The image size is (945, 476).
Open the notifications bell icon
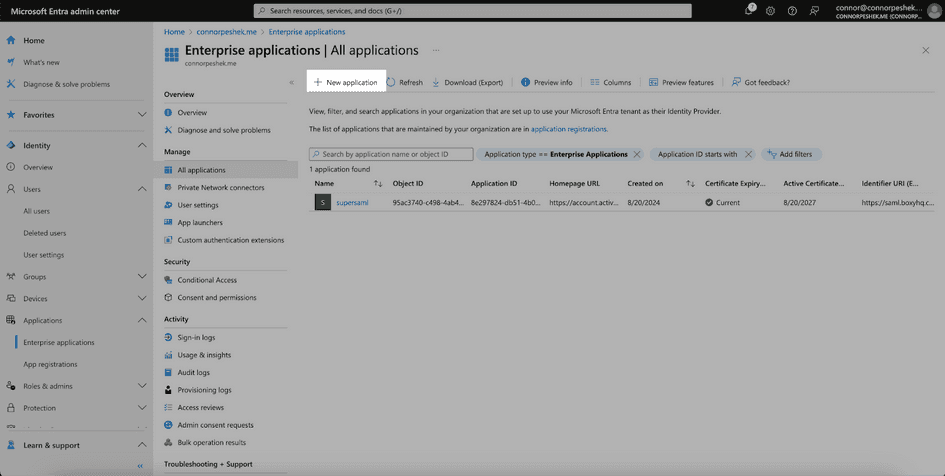[749, 11]
